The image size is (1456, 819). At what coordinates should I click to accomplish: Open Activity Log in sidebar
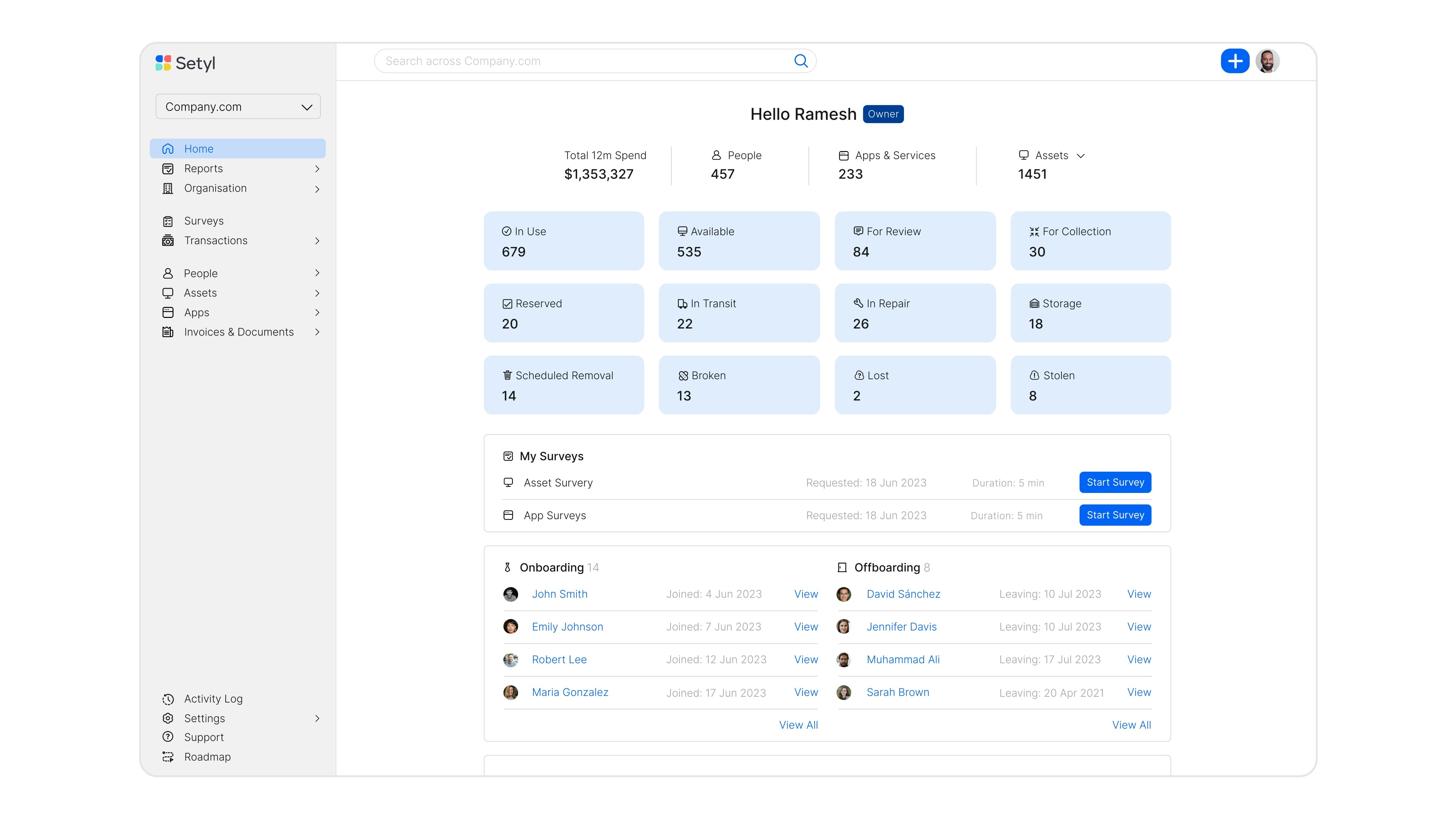coord(213,699)
